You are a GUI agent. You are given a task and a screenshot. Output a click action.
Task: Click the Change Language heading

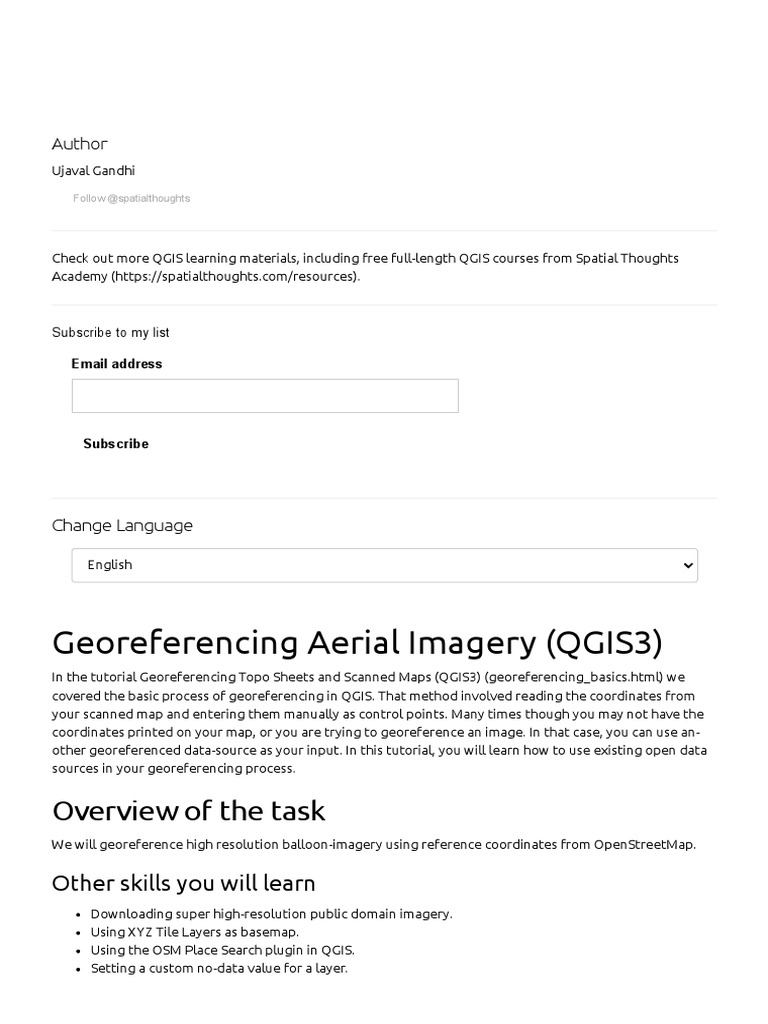tap(122, 526)
